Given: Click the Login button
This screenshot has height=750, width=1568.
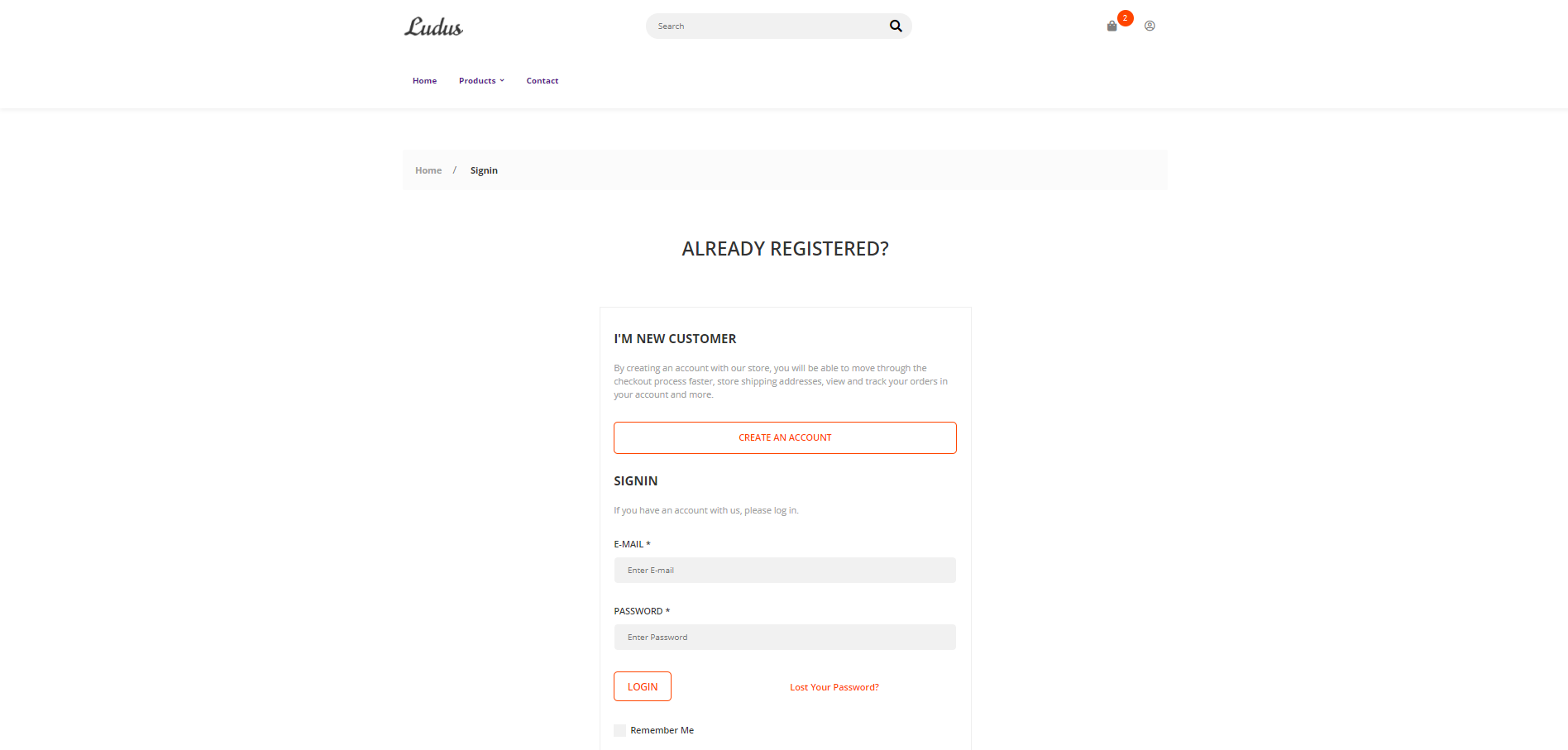Looking at the screenshot, I should (643, 686).
